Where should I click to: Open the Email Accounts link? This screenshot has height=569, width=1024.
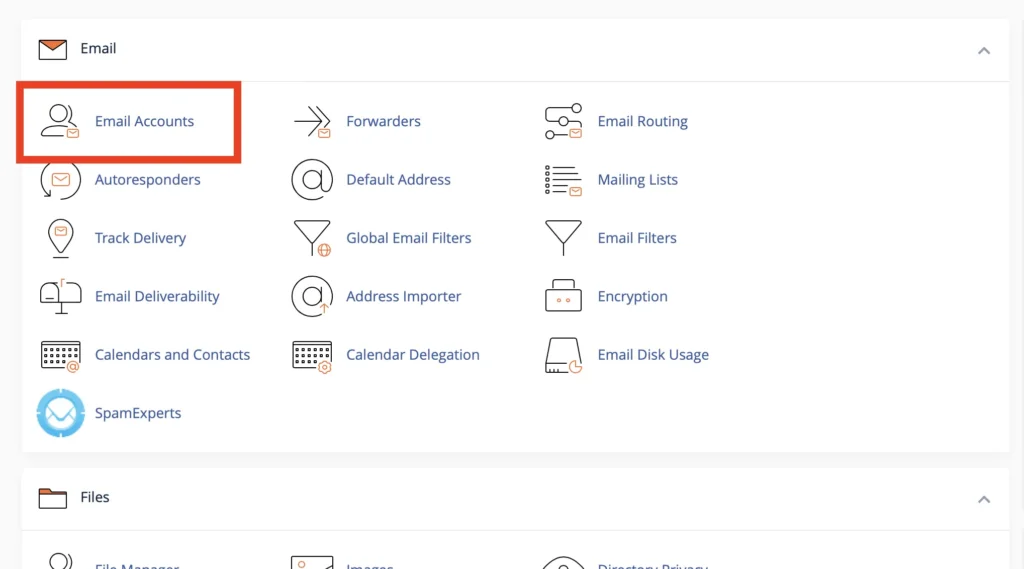tap(144, 122)
